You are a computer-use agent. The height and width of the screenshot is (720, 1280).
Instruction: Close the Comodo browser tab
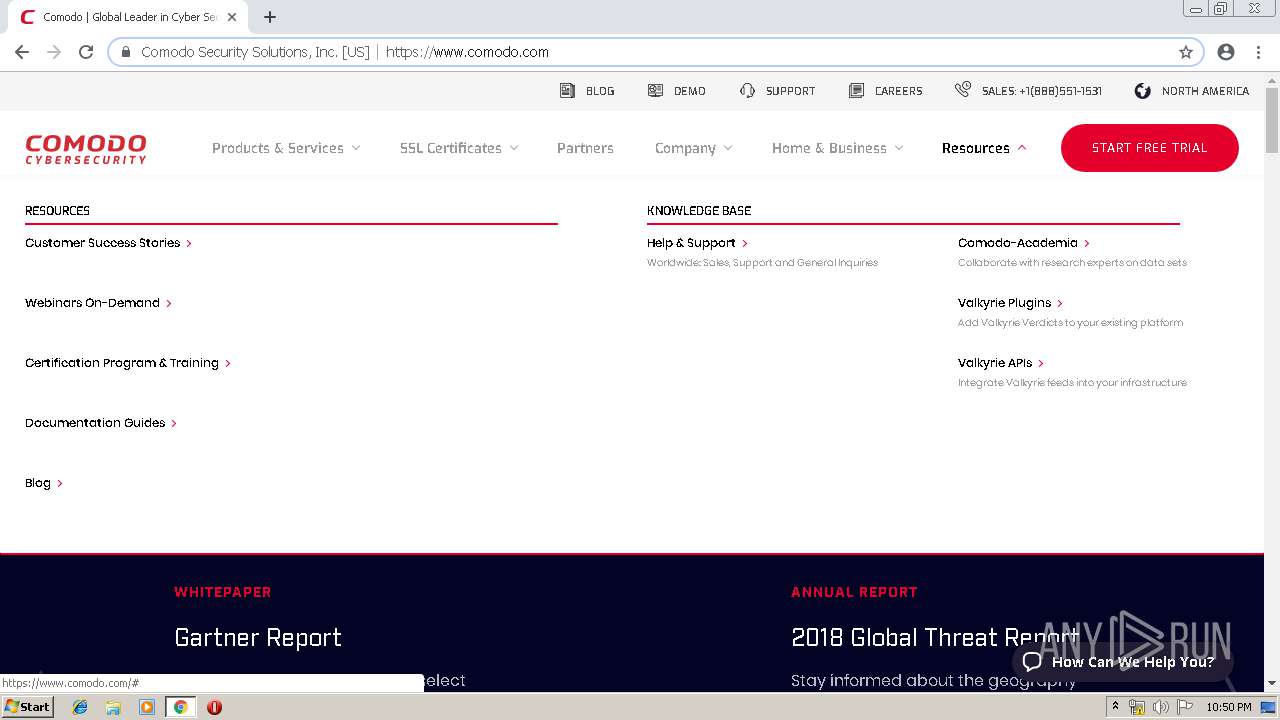(232, 17)
